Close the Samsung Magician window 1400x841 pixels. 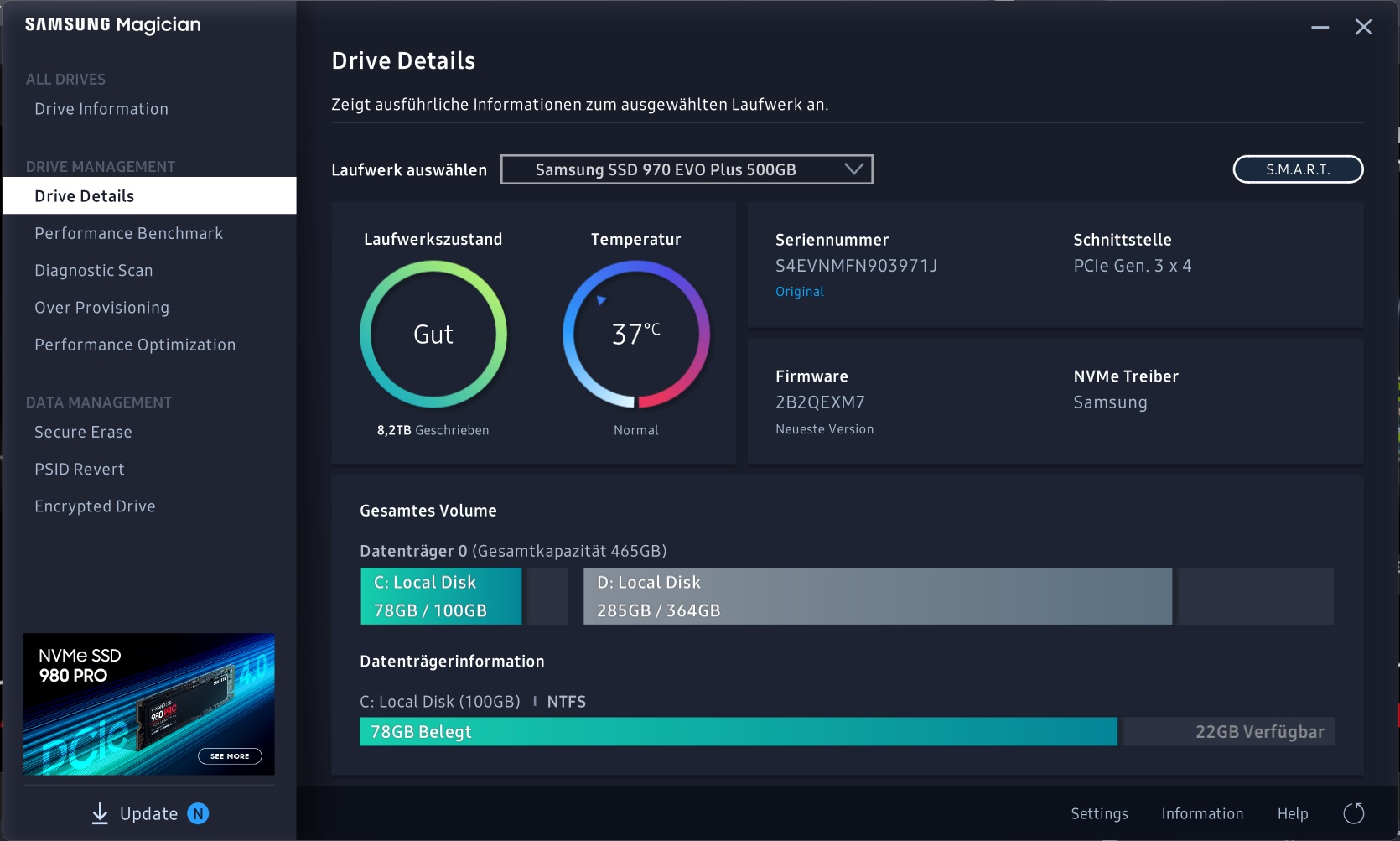[x=1364, y=27]
